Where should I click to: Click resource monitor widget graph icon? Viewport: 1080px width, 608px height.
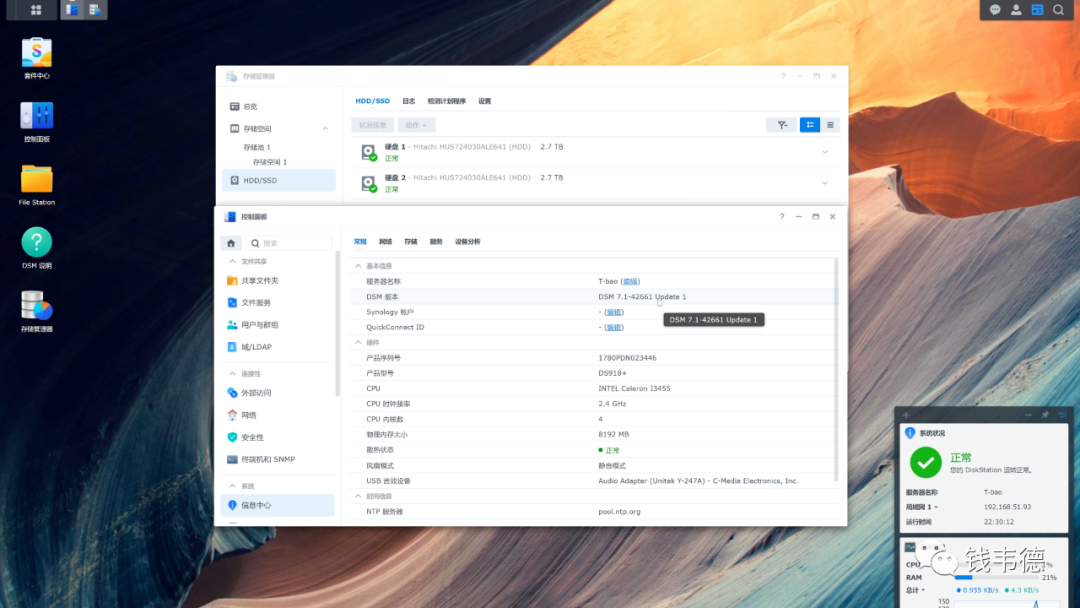(x=910, y=547)
